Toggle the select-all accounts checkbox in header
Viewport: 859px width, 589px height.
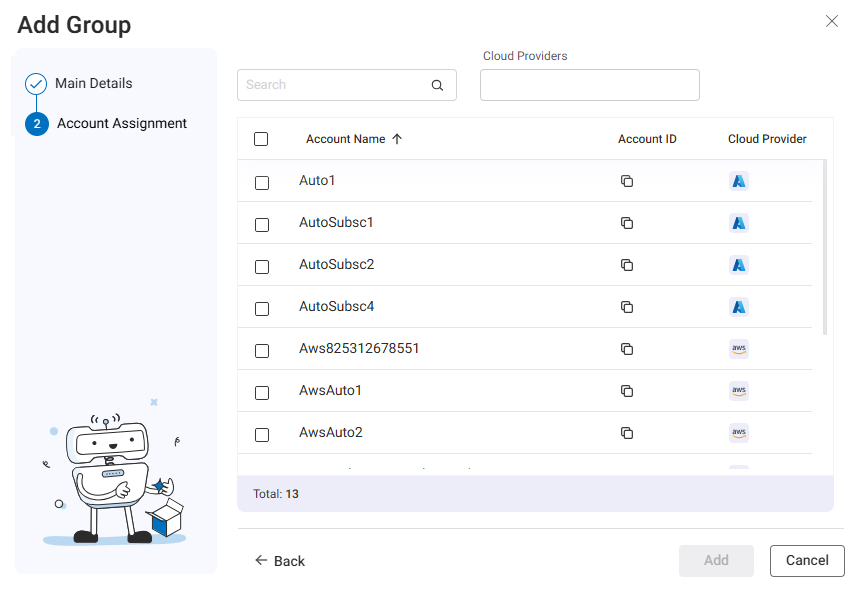click(x=261, y=139)
